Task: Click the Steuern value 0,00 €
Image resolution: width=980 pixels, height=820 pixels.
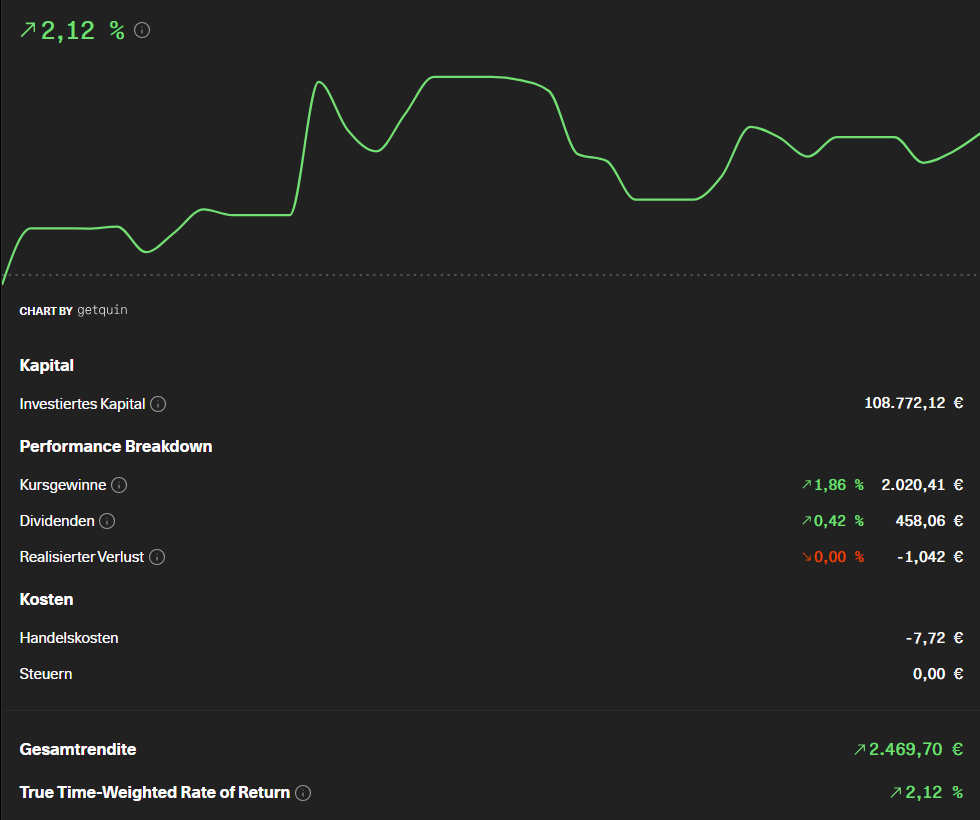Action: tap(938, 674)
